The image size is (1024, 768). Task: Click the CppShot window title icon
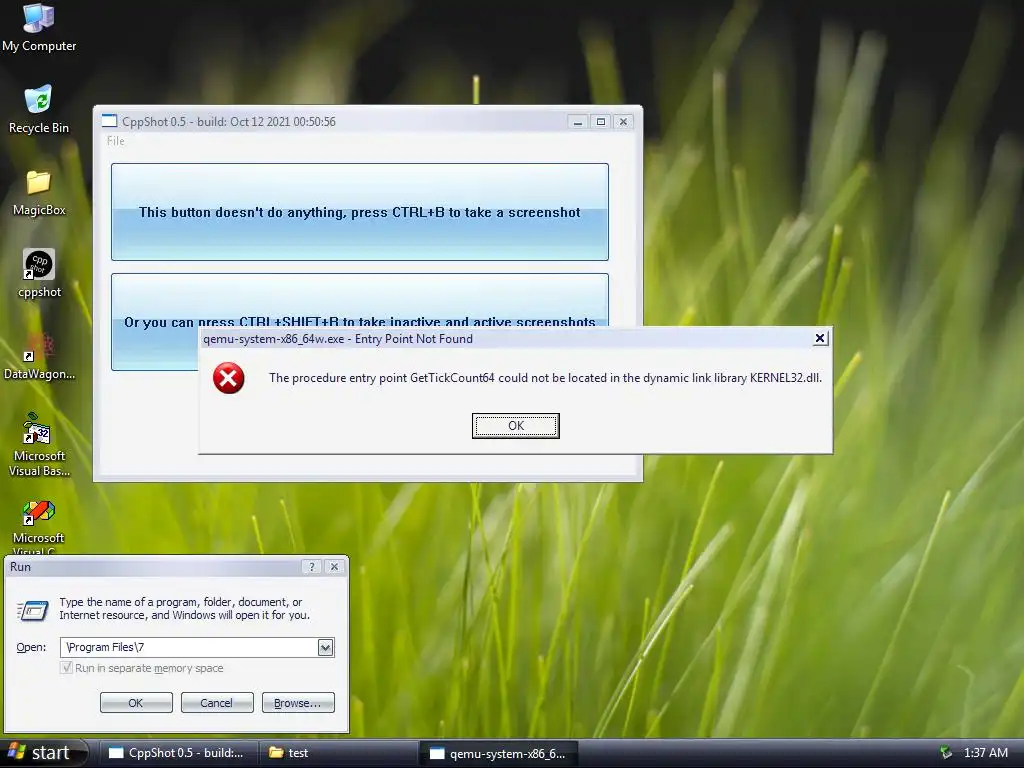tap(109, 121)
